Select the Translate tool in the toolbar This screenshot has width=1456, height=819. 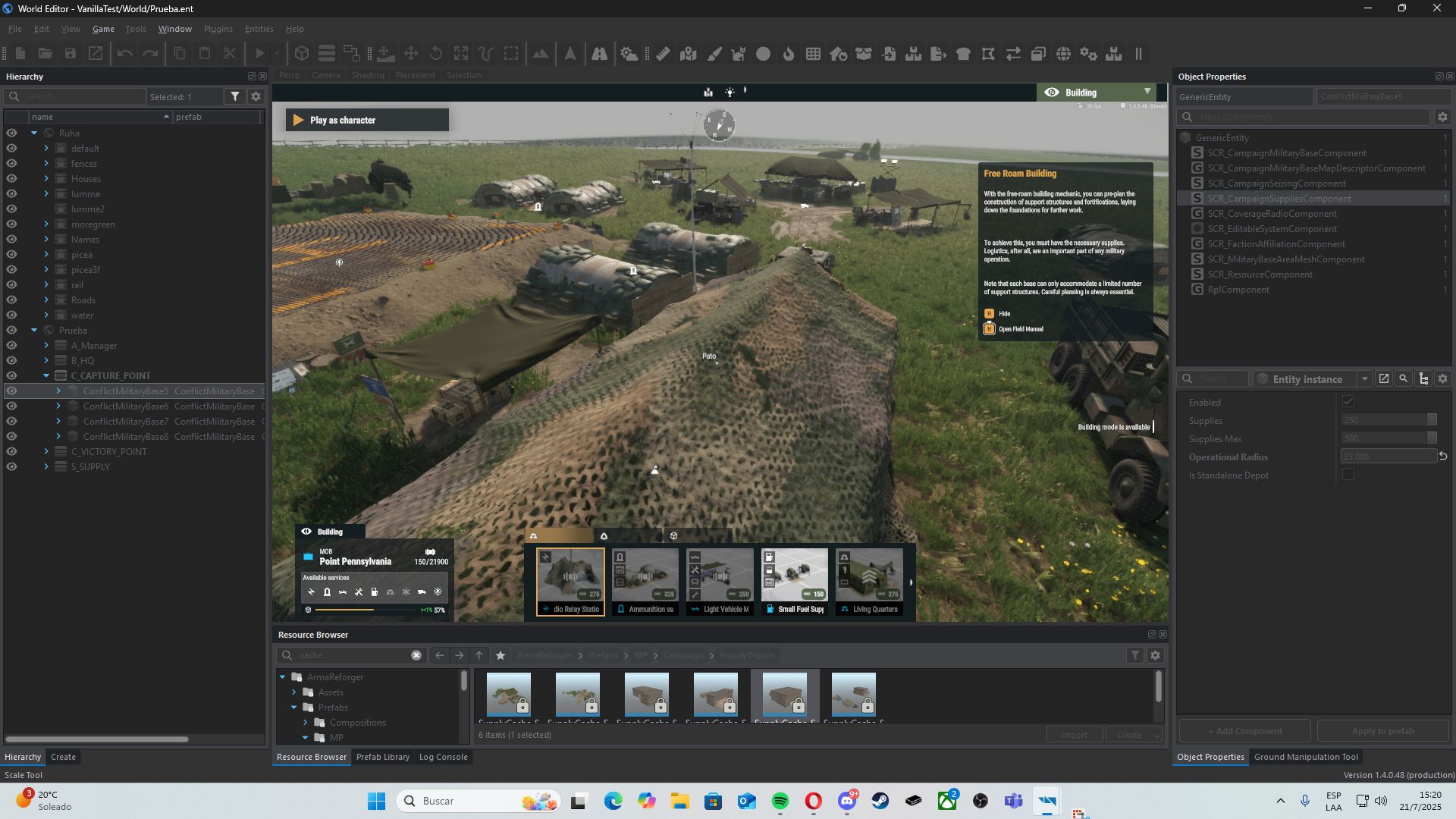click(x=410, y=54)
